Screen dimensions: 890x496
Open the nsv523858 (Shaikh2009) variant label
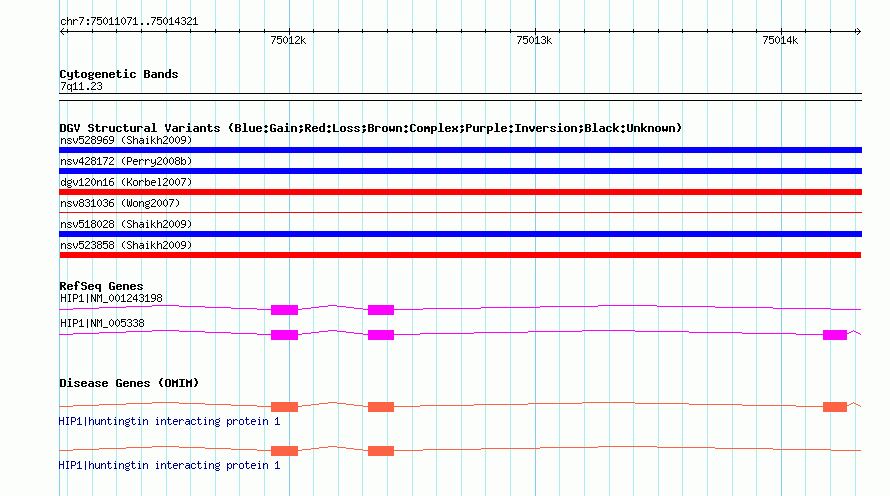click(x=126, y=245)
